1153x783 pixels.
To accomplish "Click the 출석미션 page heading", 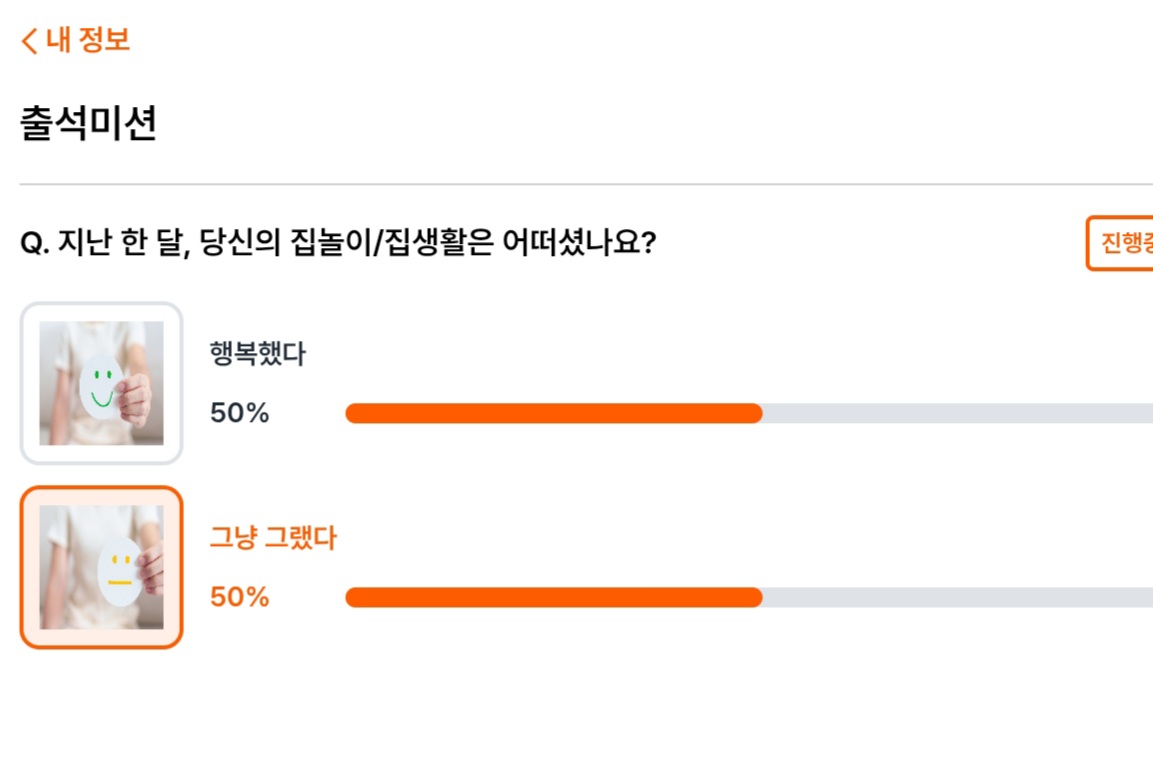I will pyautogui.click(x=88, y=123).
